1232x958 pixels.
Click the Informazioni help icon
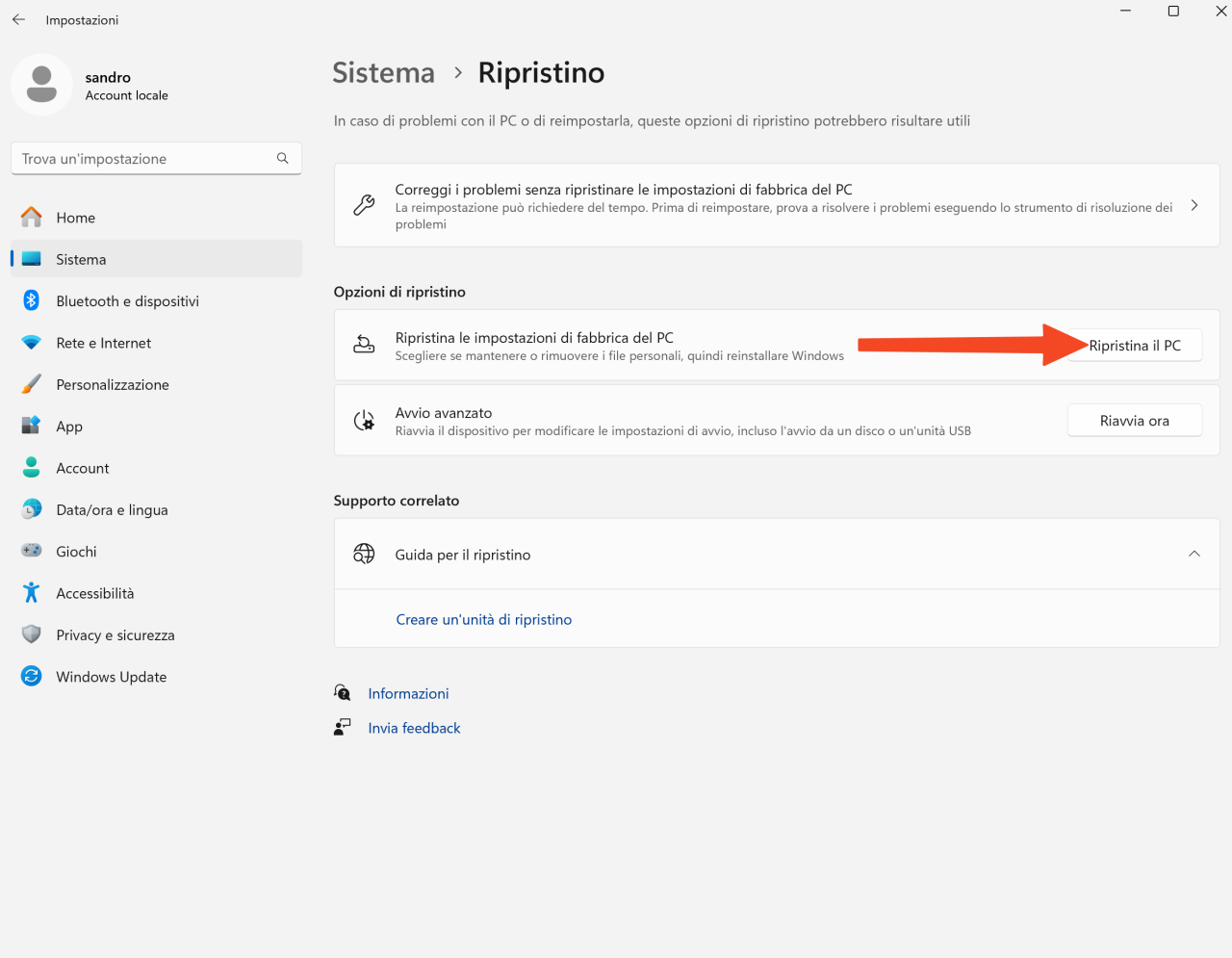tap(342, 692)
